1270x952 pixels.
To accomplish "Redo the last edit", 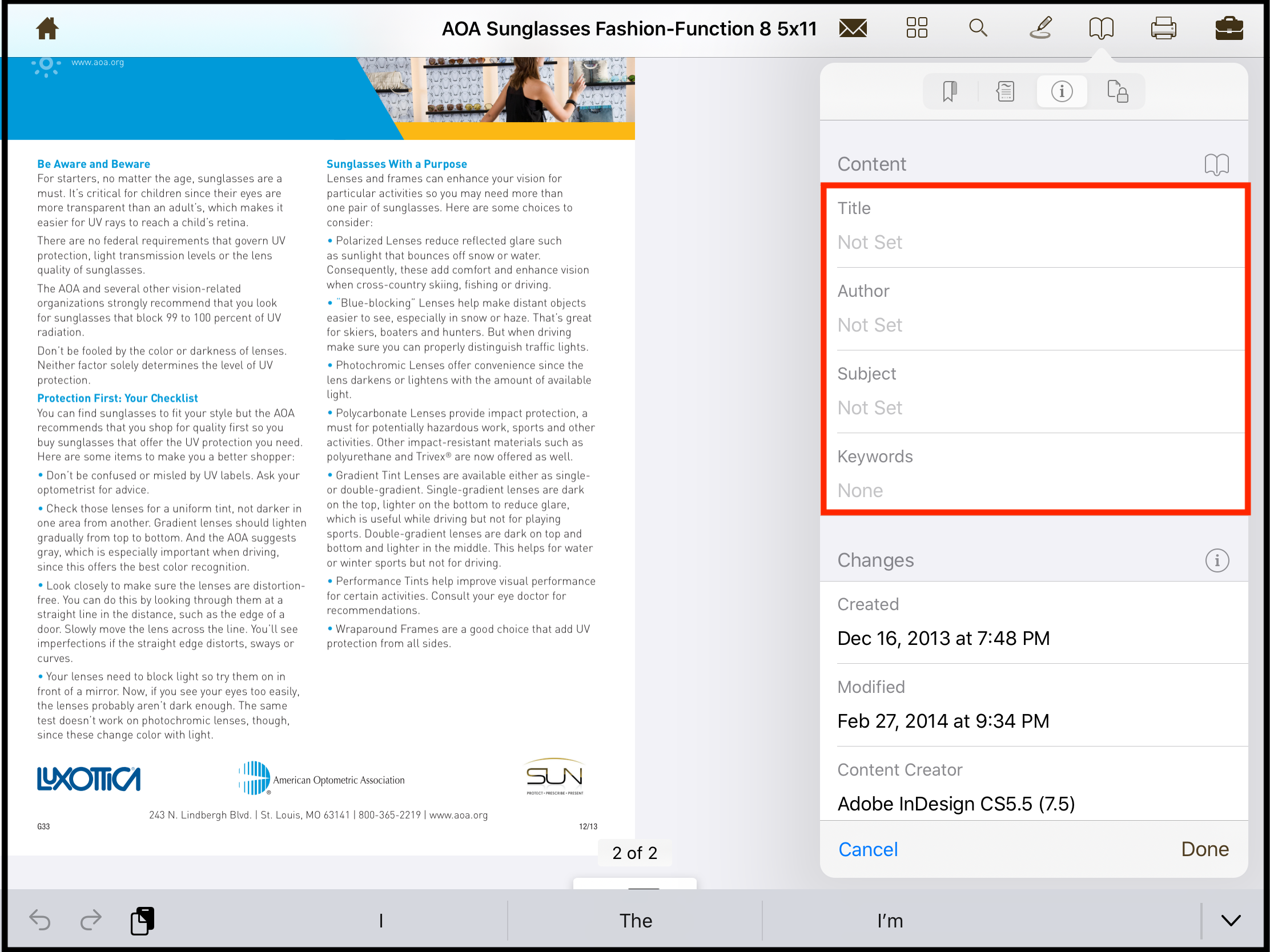I will pos(91,920).
